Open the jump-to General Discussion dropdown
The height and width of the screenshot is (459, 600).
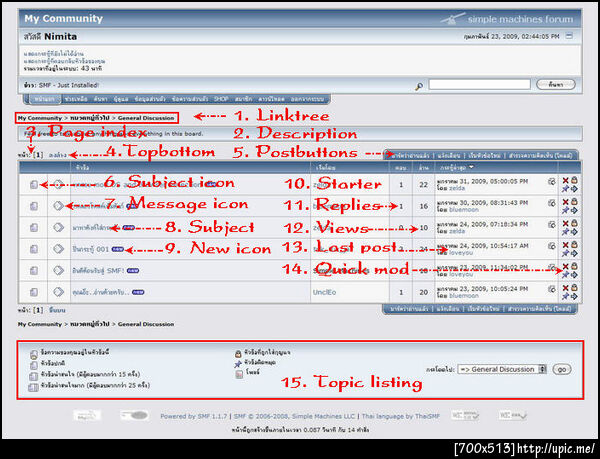point(502,369)
